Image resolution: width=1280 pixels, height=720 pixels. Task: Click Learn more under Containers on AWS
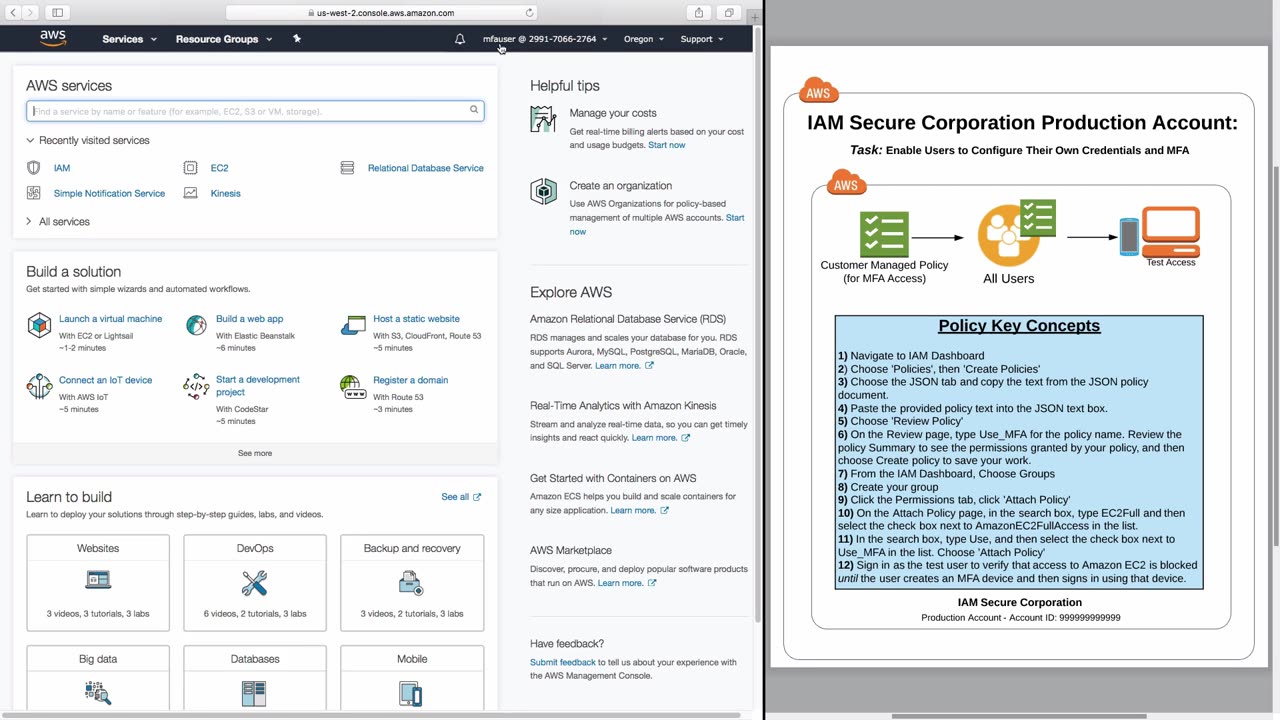point(640,510)
